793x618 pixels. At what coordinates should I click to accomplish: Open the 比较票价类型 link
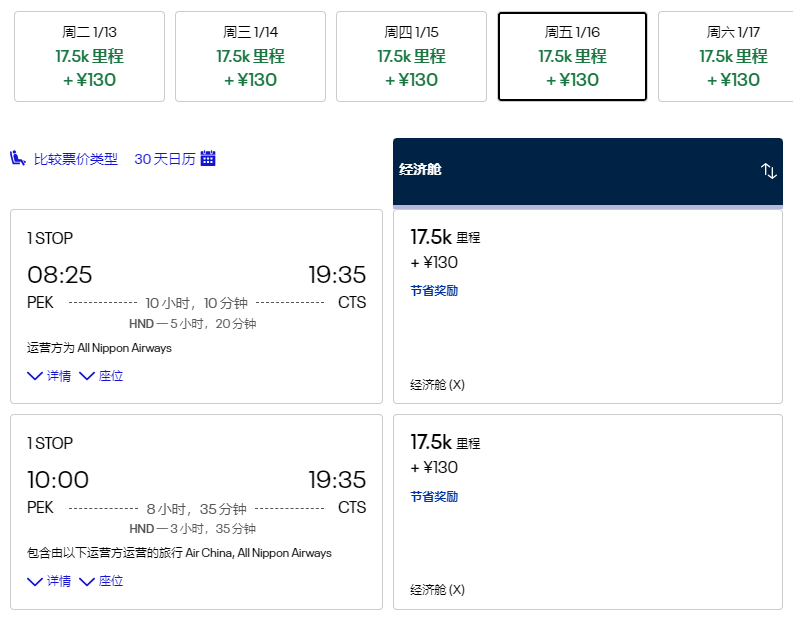[75, 158]
